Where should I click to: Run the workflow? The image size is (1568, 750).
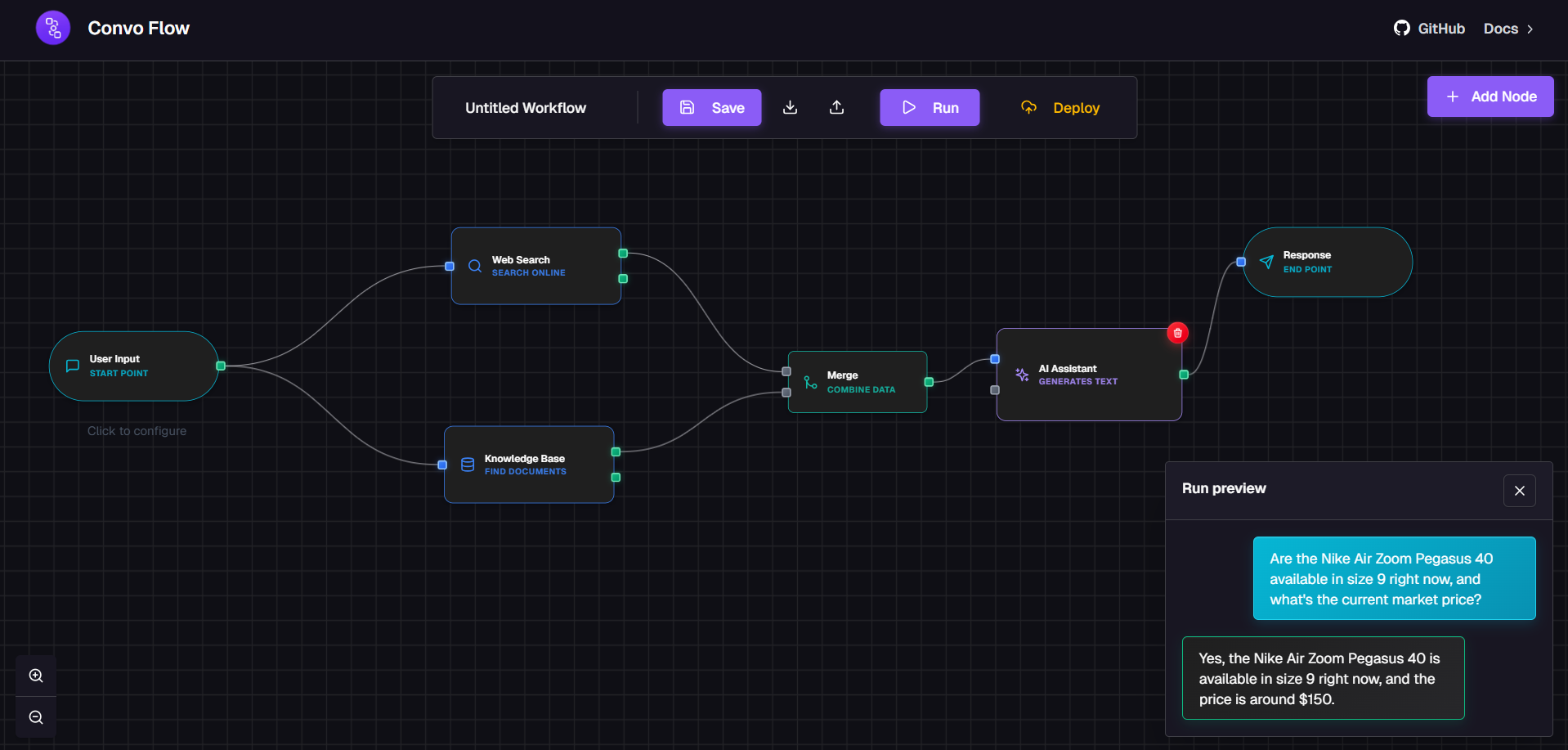coord(929,107)
